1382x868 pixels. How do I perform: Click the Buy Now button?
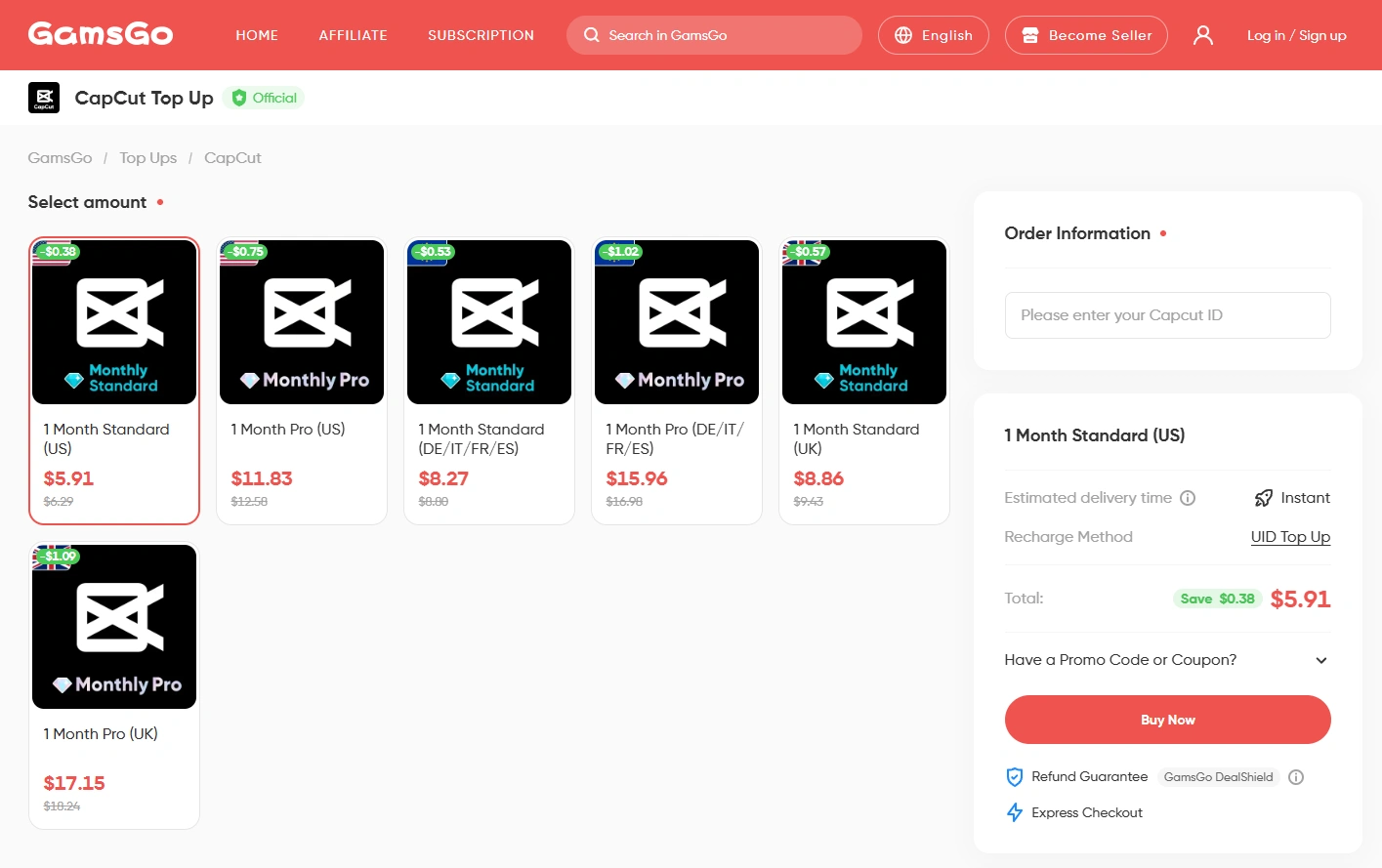click(x=1167, y=720)
